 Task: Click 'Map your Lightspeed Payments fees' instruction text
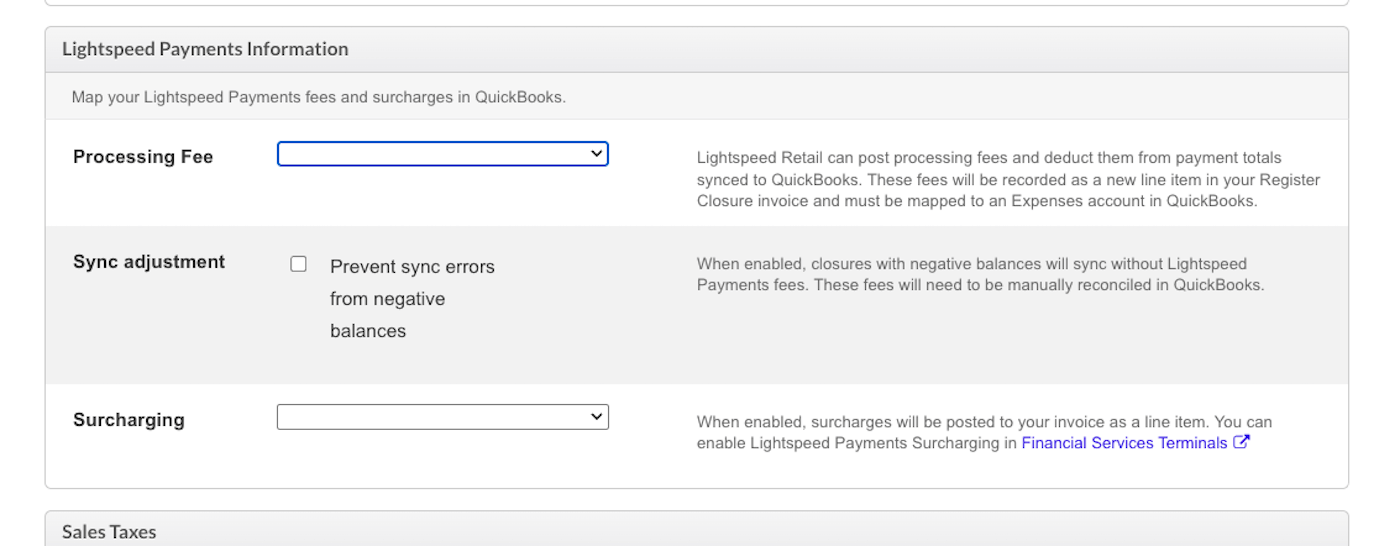point(318,97)
